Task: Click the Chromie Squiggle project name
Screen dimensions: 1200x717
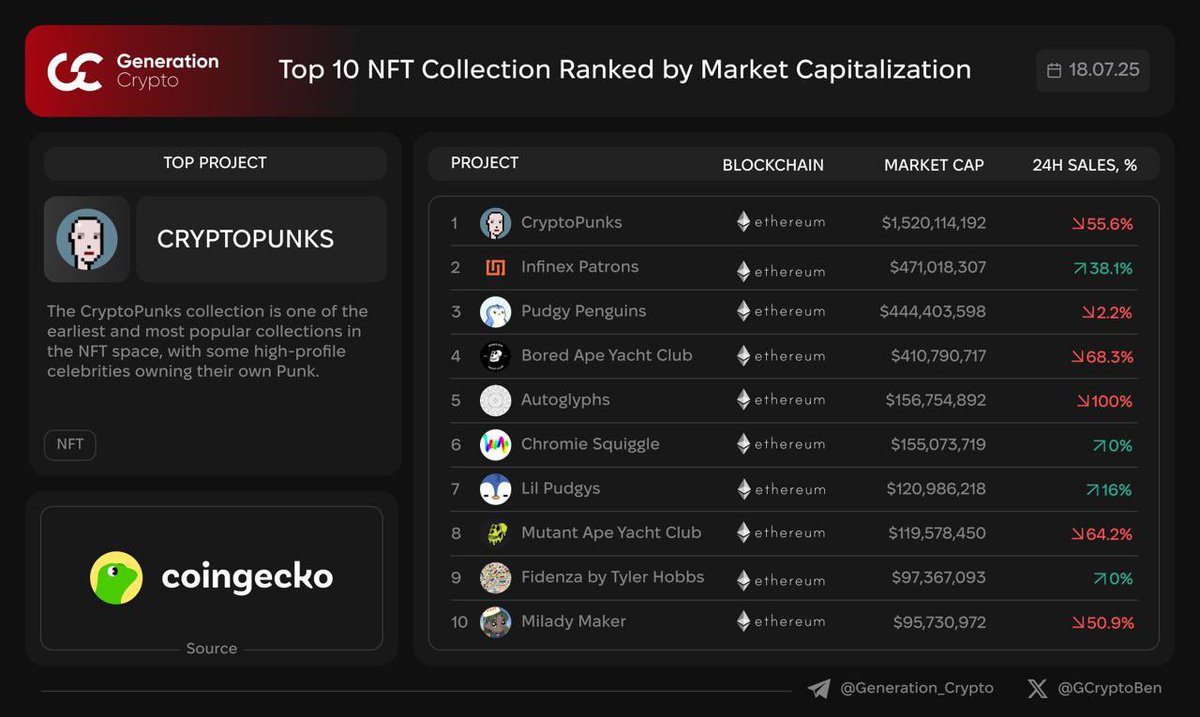Action: (590, 444)
